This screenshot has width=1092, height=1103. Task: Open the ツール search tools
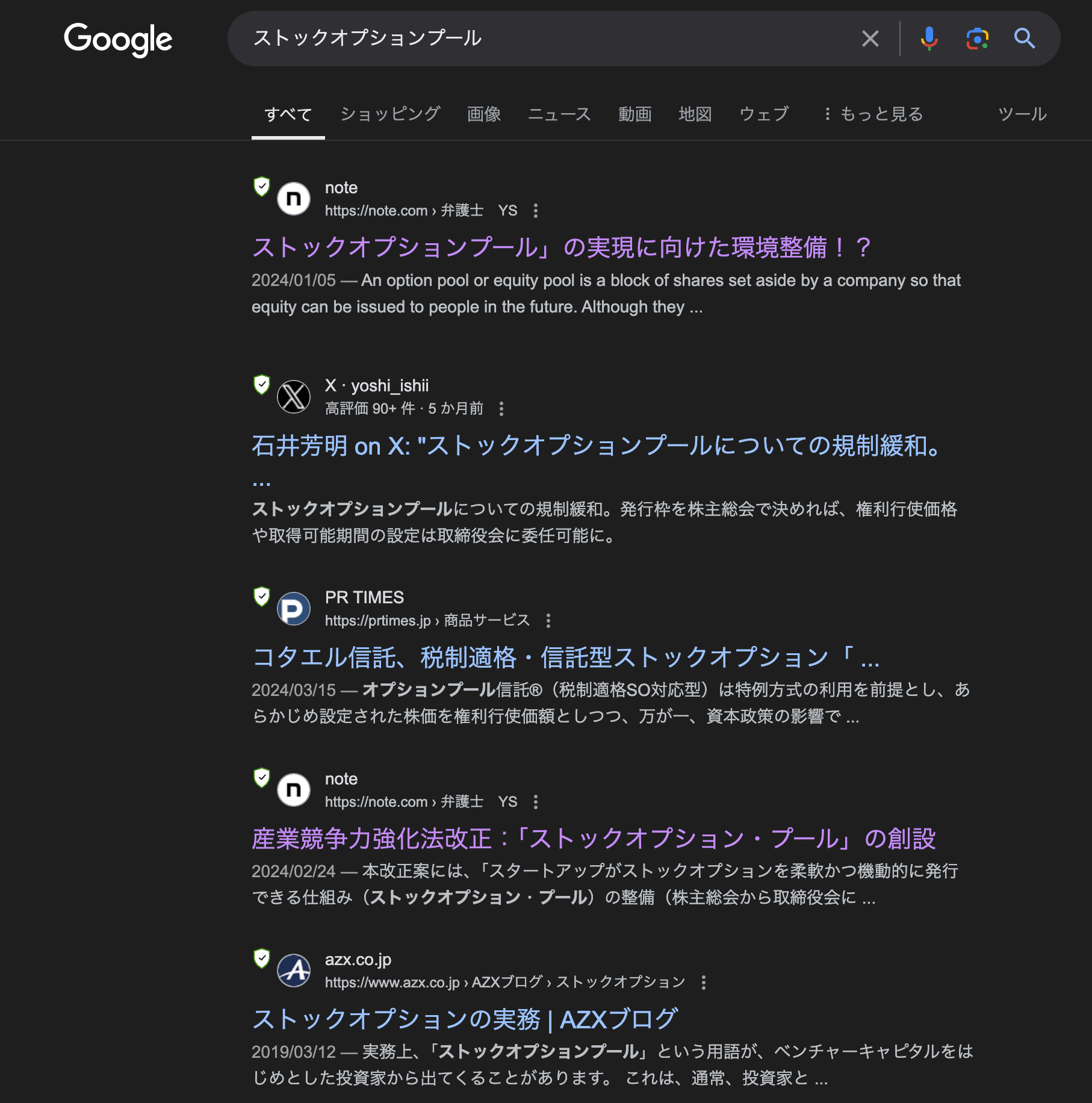coord(1022,114)
